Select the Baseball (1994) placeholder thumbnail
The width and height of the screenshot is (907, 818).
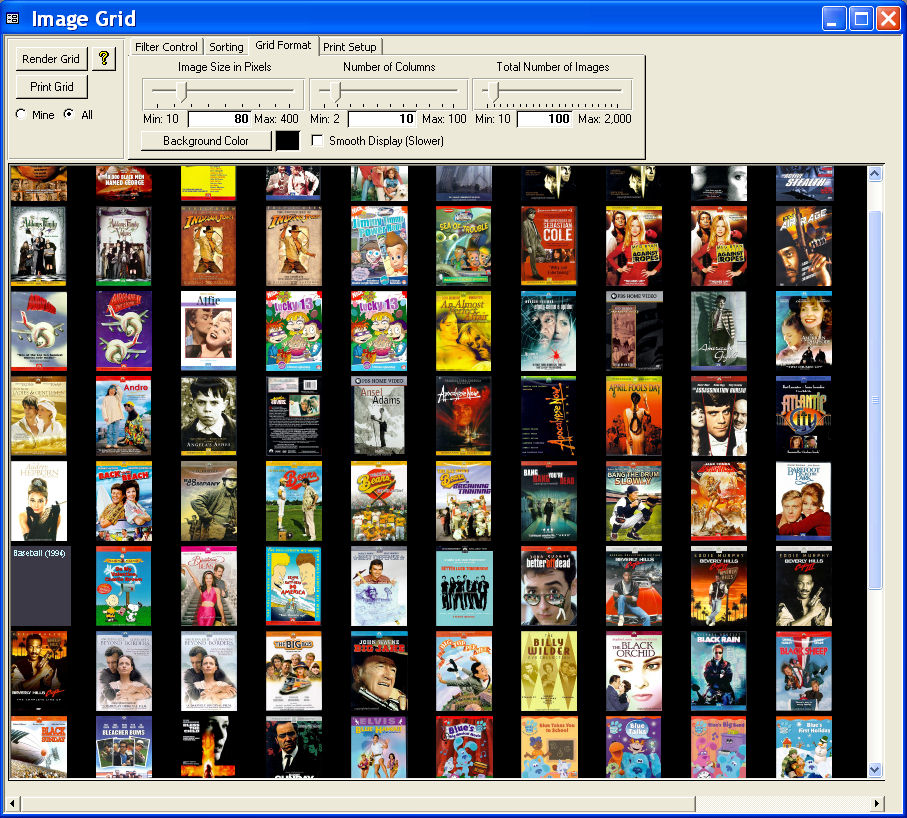coord(40,586)
